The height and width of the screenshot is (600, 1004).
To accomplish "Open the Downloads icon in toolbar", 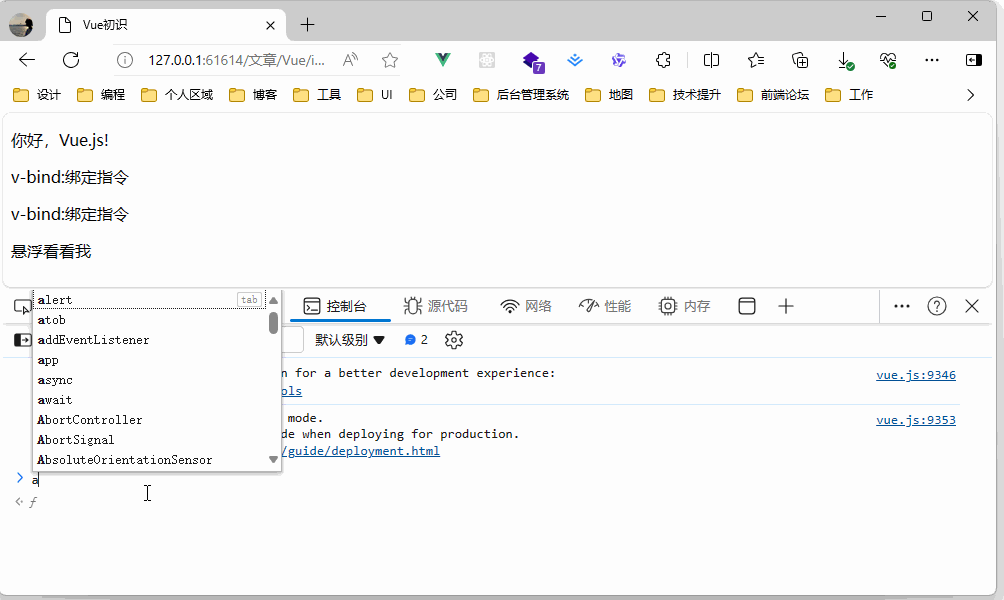I will pos(845,60).
